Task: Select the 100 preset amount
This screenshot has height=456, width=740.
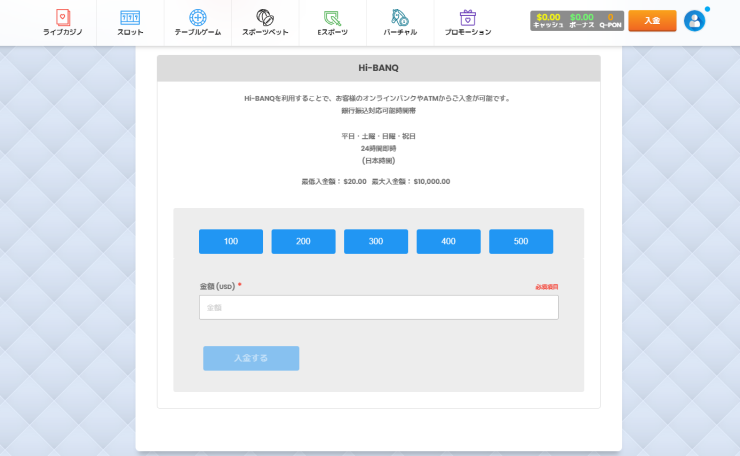Action: [x=231, y=241]
